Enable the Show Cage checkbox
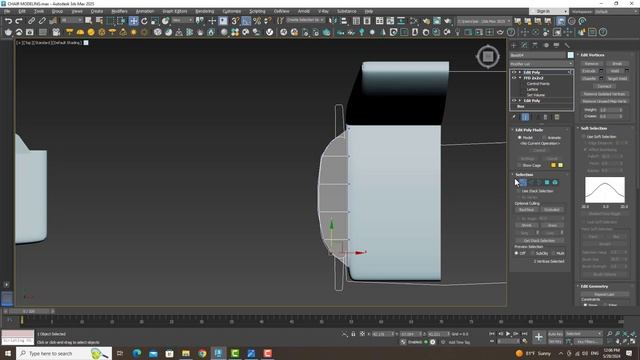Viewport: 640px width, 360px height. coord(519,165)
